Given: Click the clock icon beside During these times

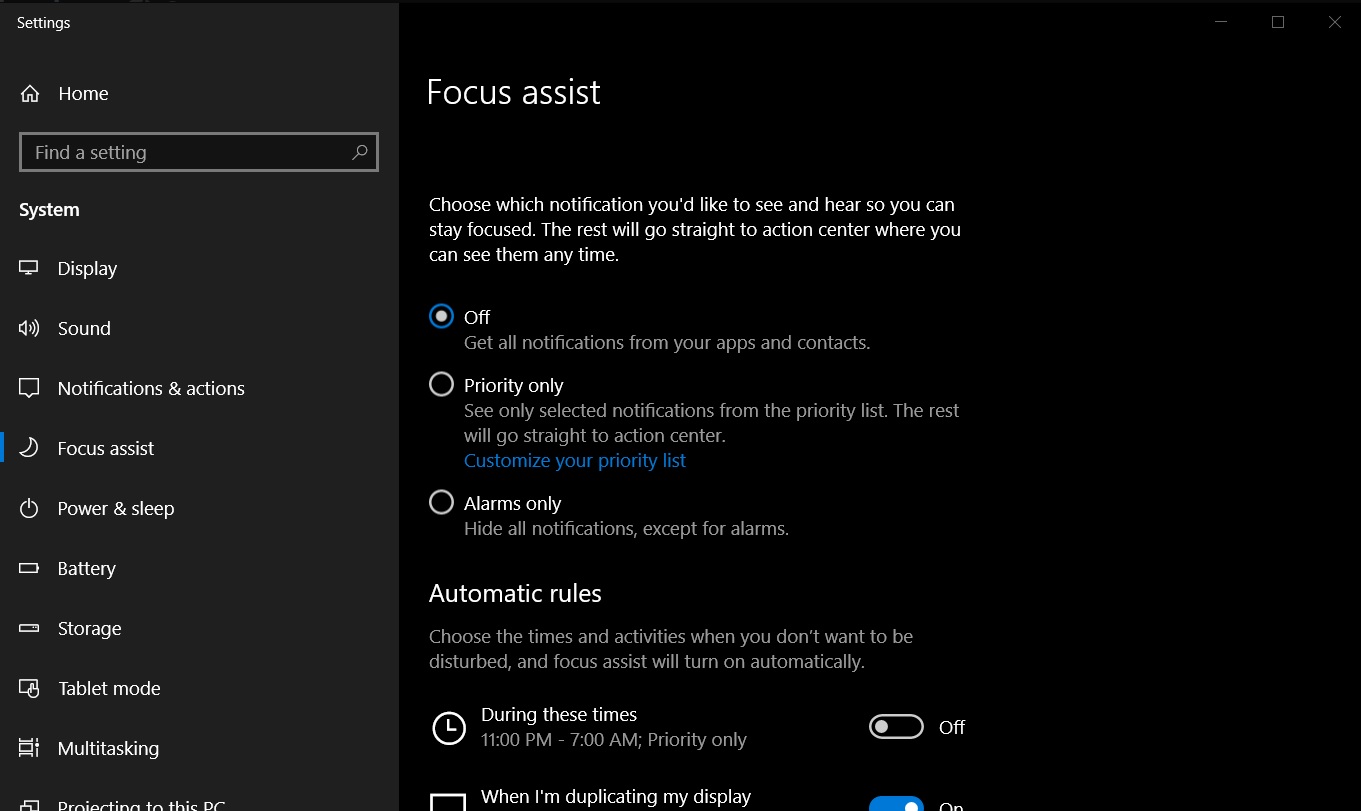Looking at the screenshot, I should (x=449, y=728).
